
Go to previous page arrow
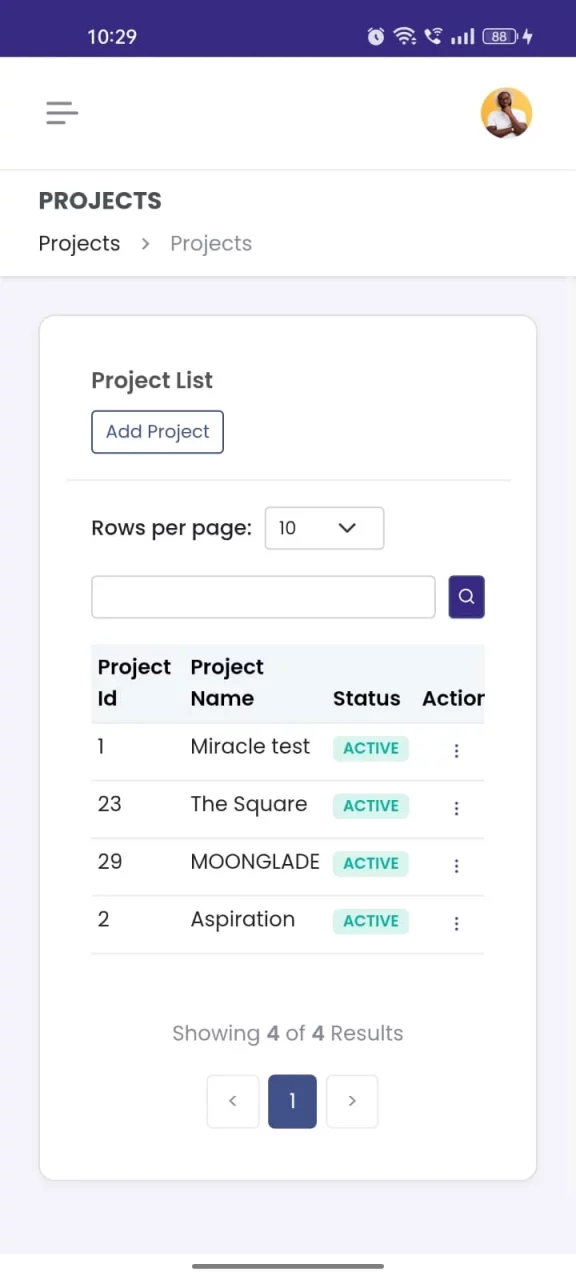[233, 1101]
